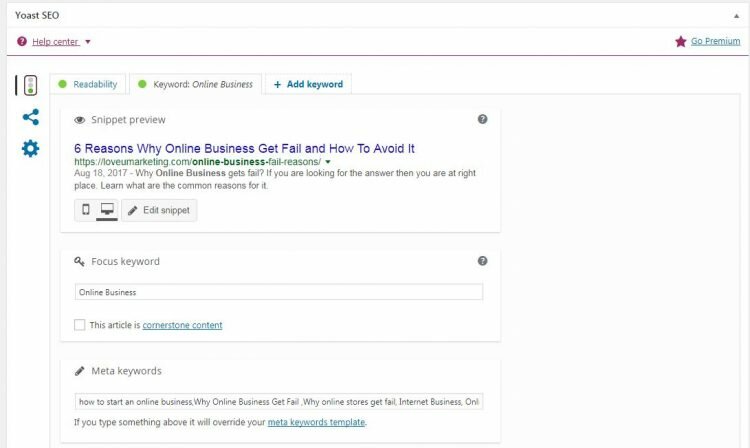
Task: Click the green dot on Keyword tab
Action: (x=142, y=84)
